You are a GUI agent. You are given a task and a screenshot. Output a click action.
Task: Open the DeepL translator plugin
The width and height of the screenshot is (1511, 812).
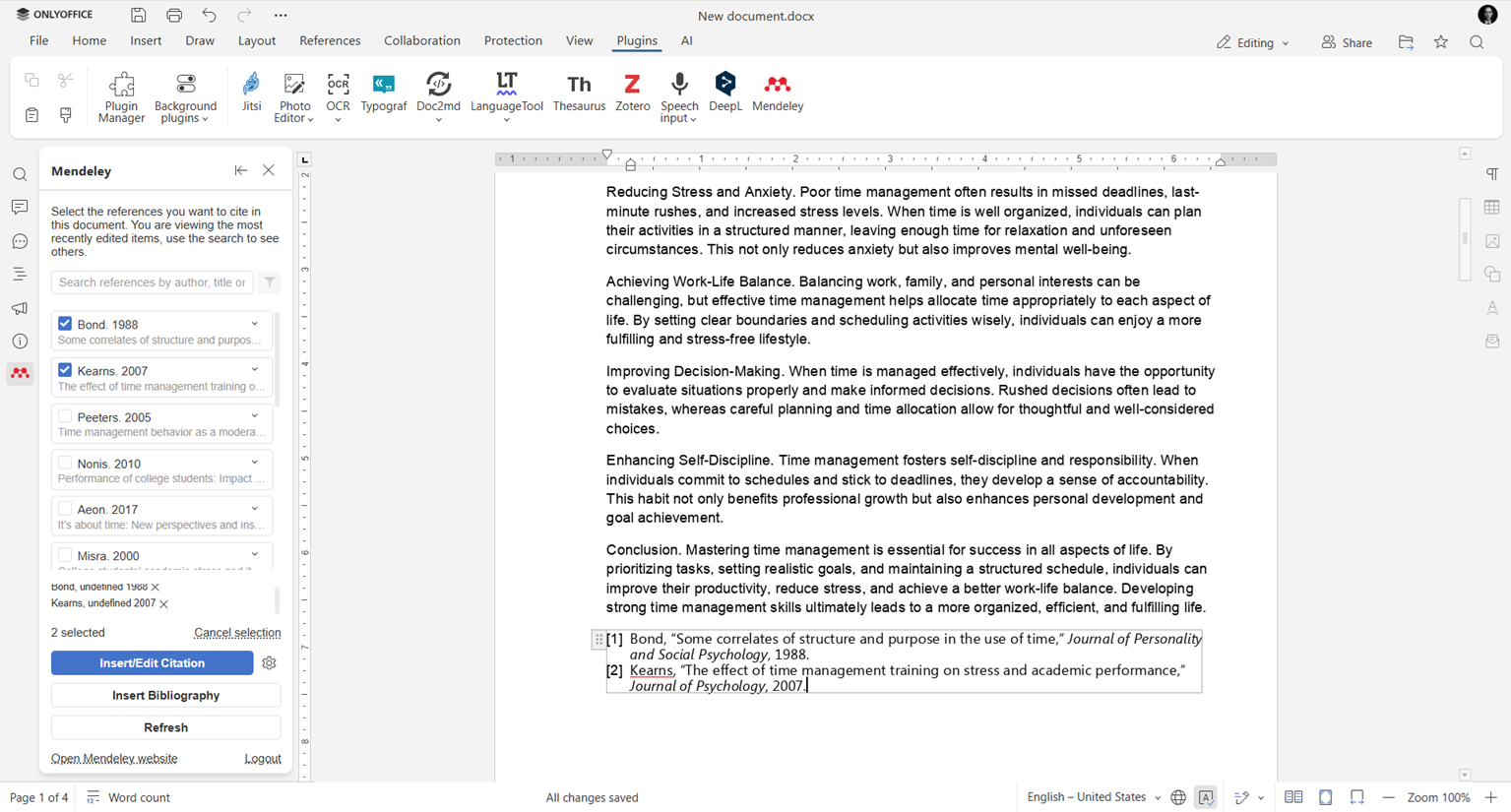coord(725,93)
